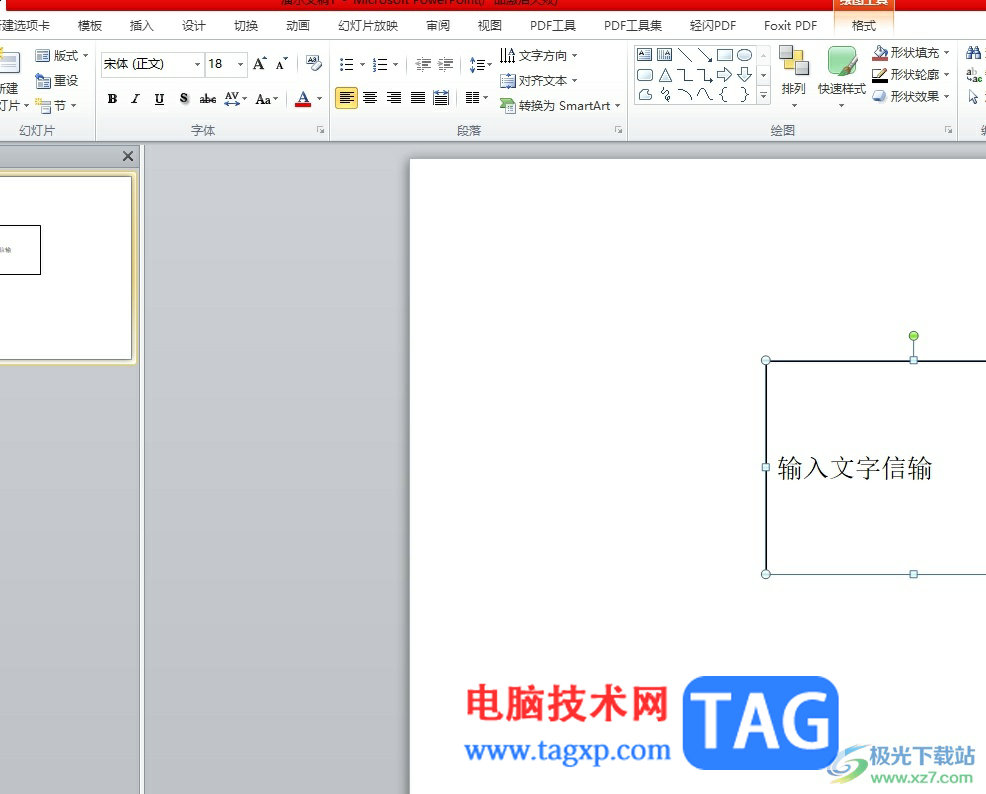Image resolution: width=986 pixels, height=794 pixels.
Task: Open columns dropdown
Action: coord(477,97)
